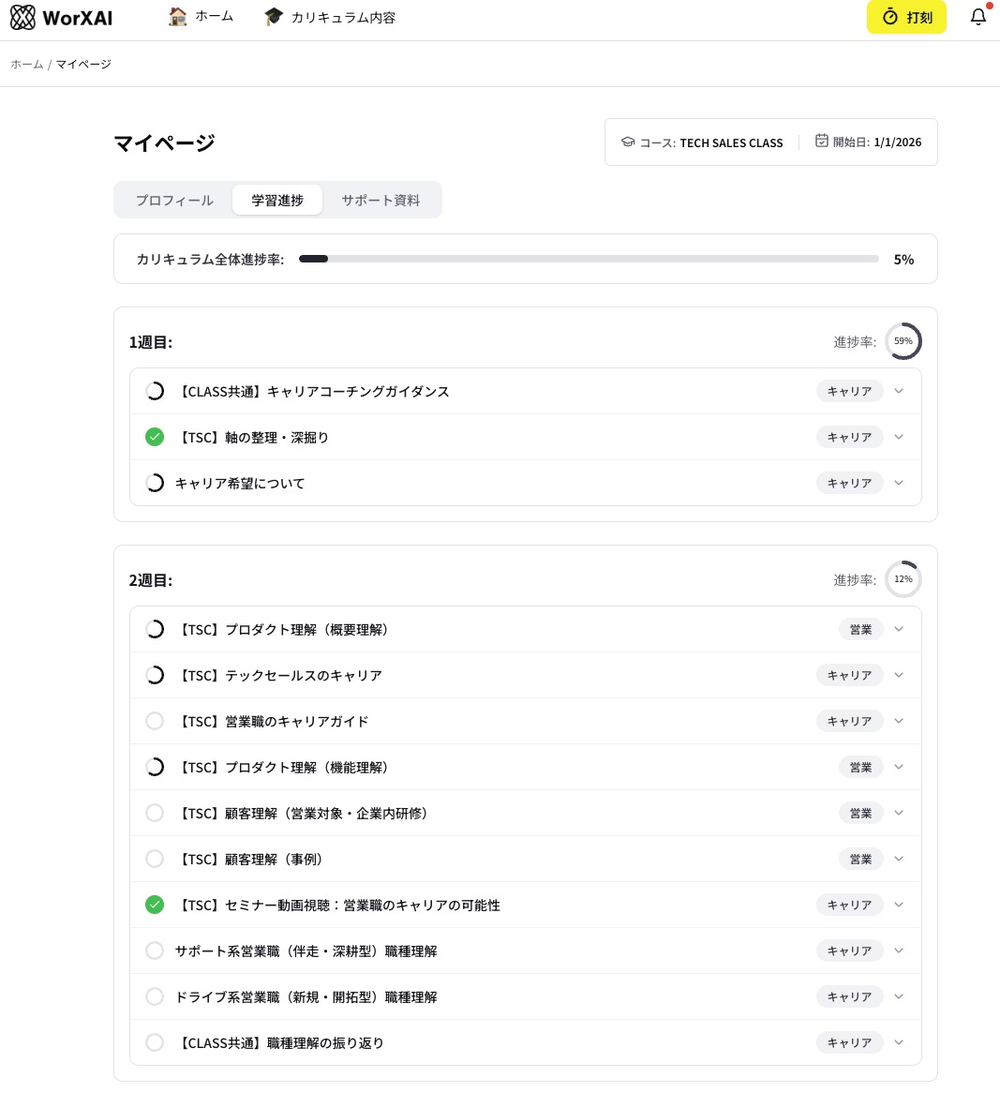Click the stopwatch icon in 打刻 button
Screen dimensions: 1000x1093
point(890,17)
